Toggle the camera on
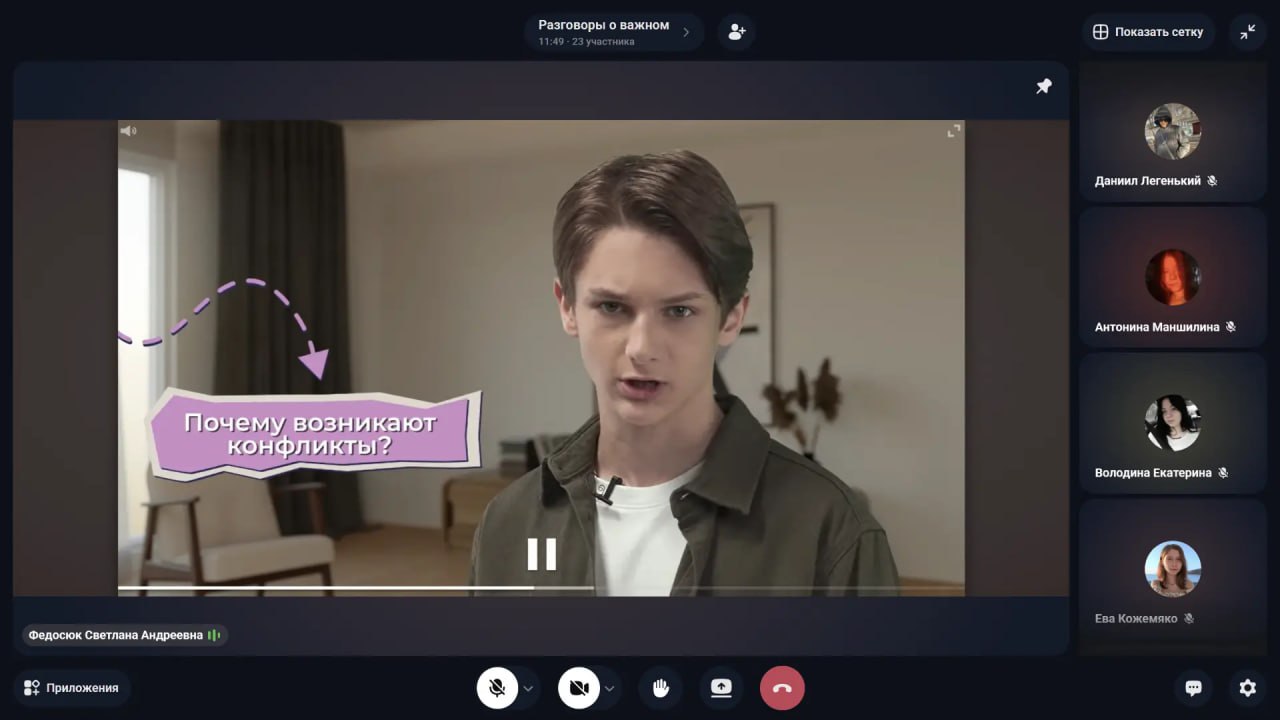1280x720 pixels. pos(578,688)
